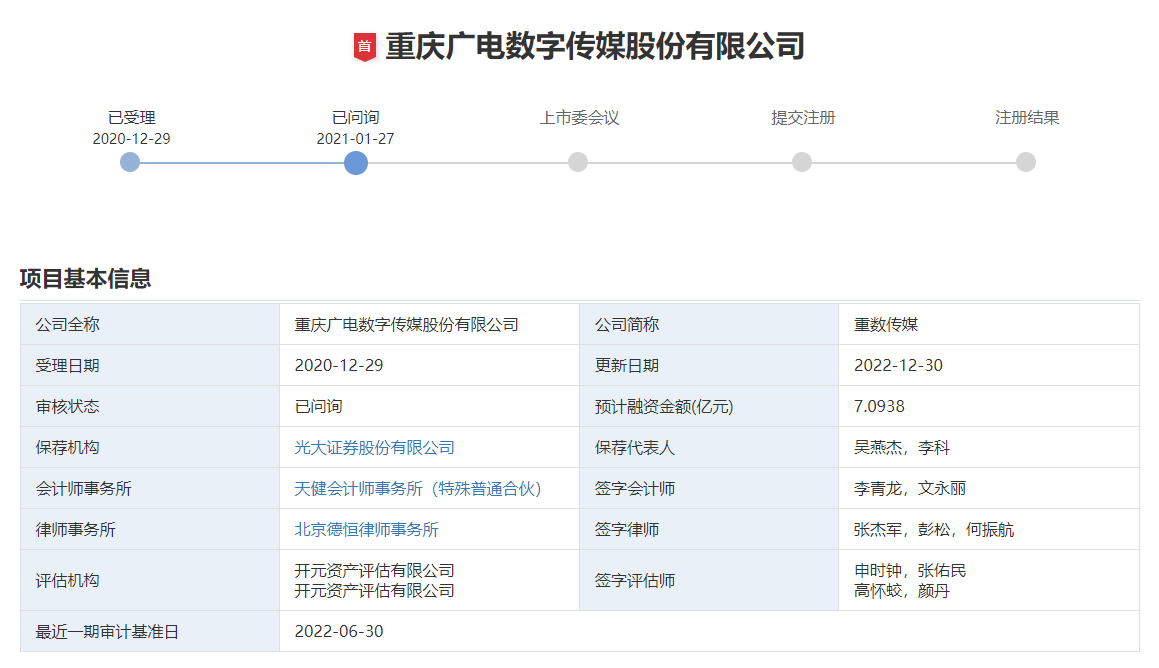Click the 保荐机构 table label

pyautogui.click(x=67, y=448)
